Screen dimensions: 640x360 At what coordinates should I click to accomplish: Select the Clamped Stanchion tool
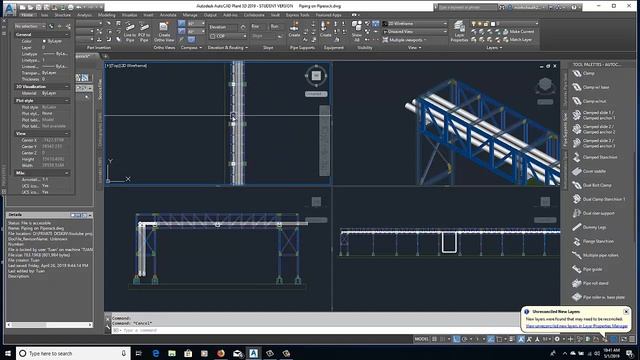pyautogui.click(x=595, y=157)
